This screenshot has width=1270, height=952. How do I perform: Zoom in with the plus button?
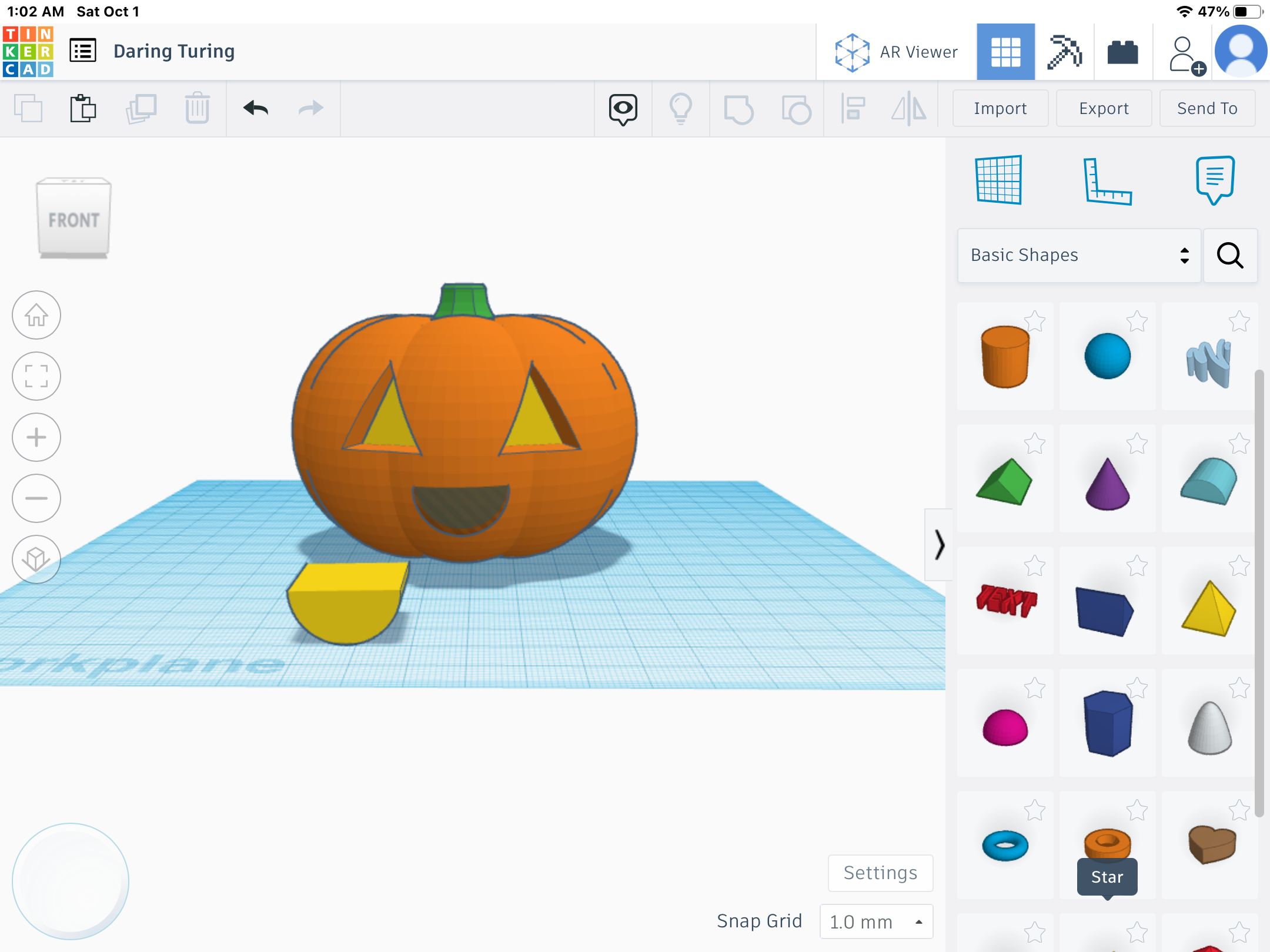pos(36,437)
